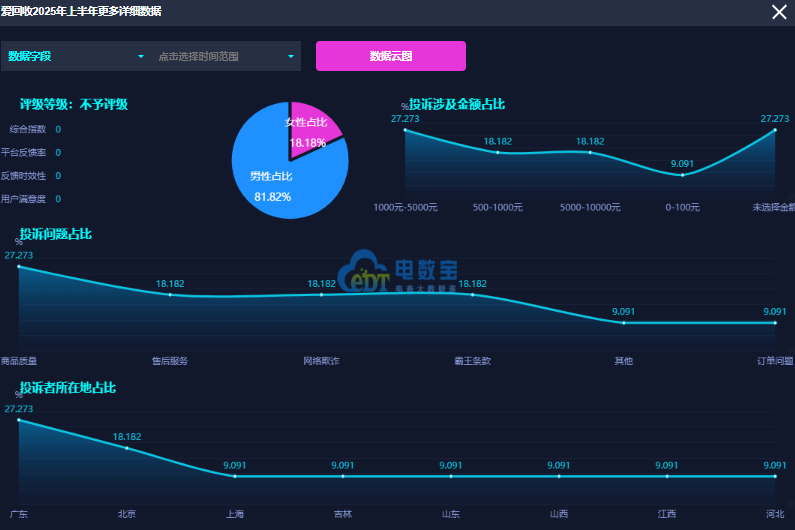
Task: Click the 5000-10000元 data point marker
Action: (x=590, y=153)
